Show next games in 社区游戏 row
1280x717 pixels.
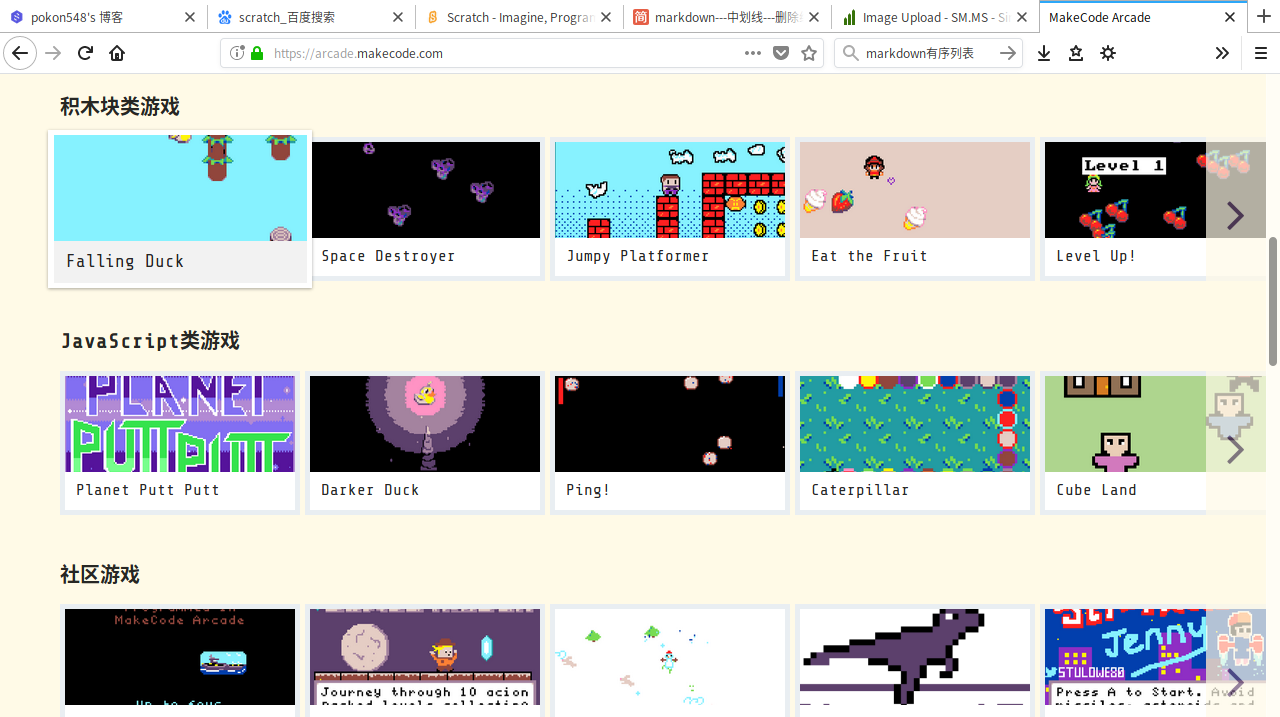(1236, 680)
